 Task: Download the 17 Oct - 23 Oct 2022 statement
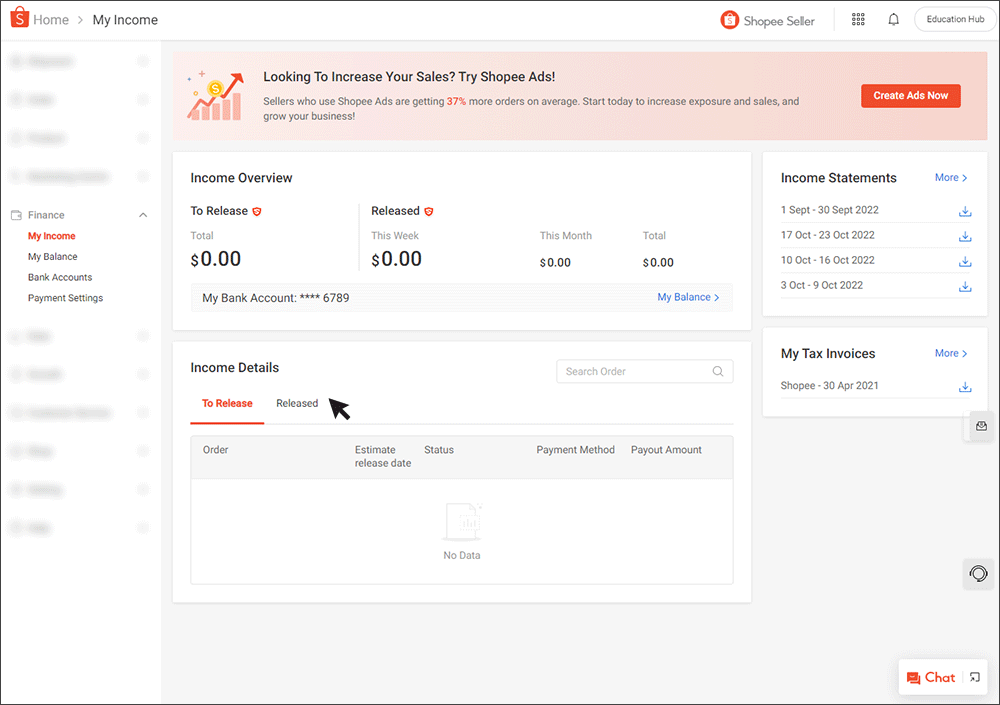[964, 236]
